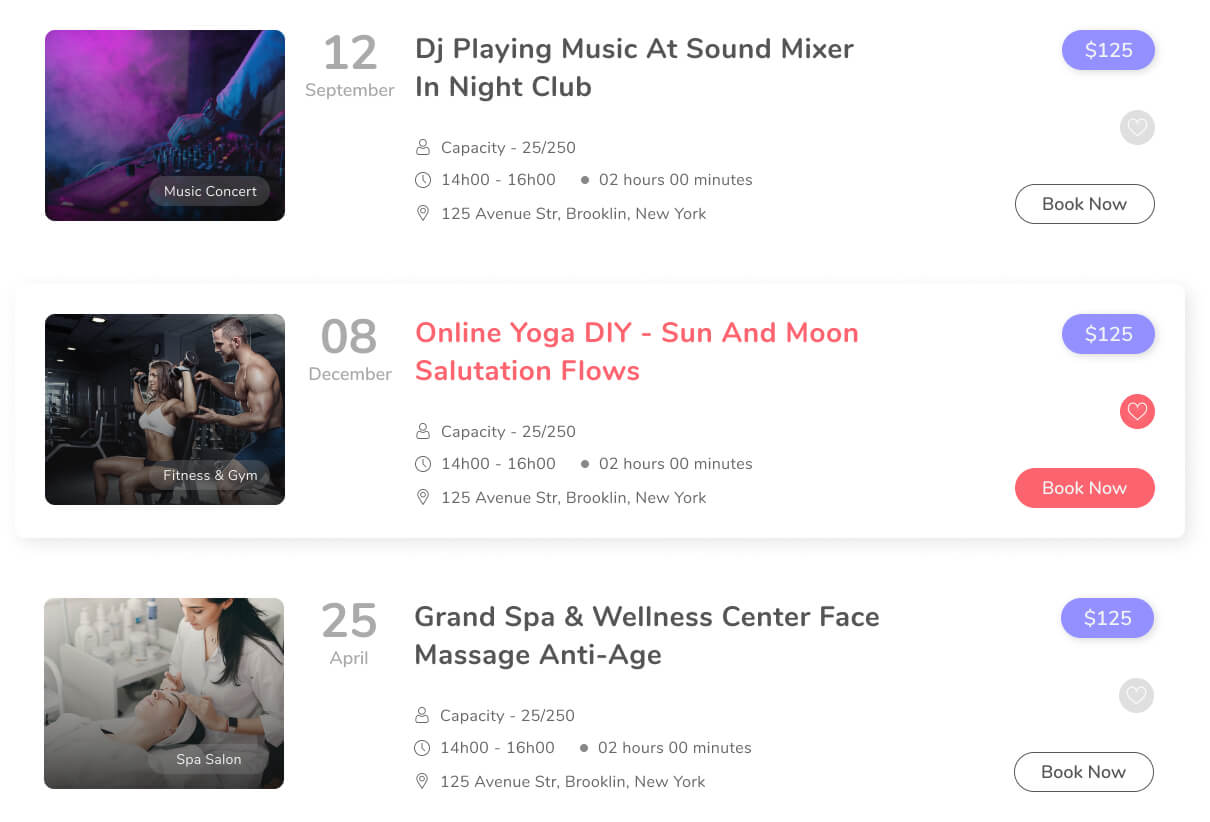Click the clock icon on Yoga event
The width and height of the screenshot is (1210, 822).
(x=423, y=464)
